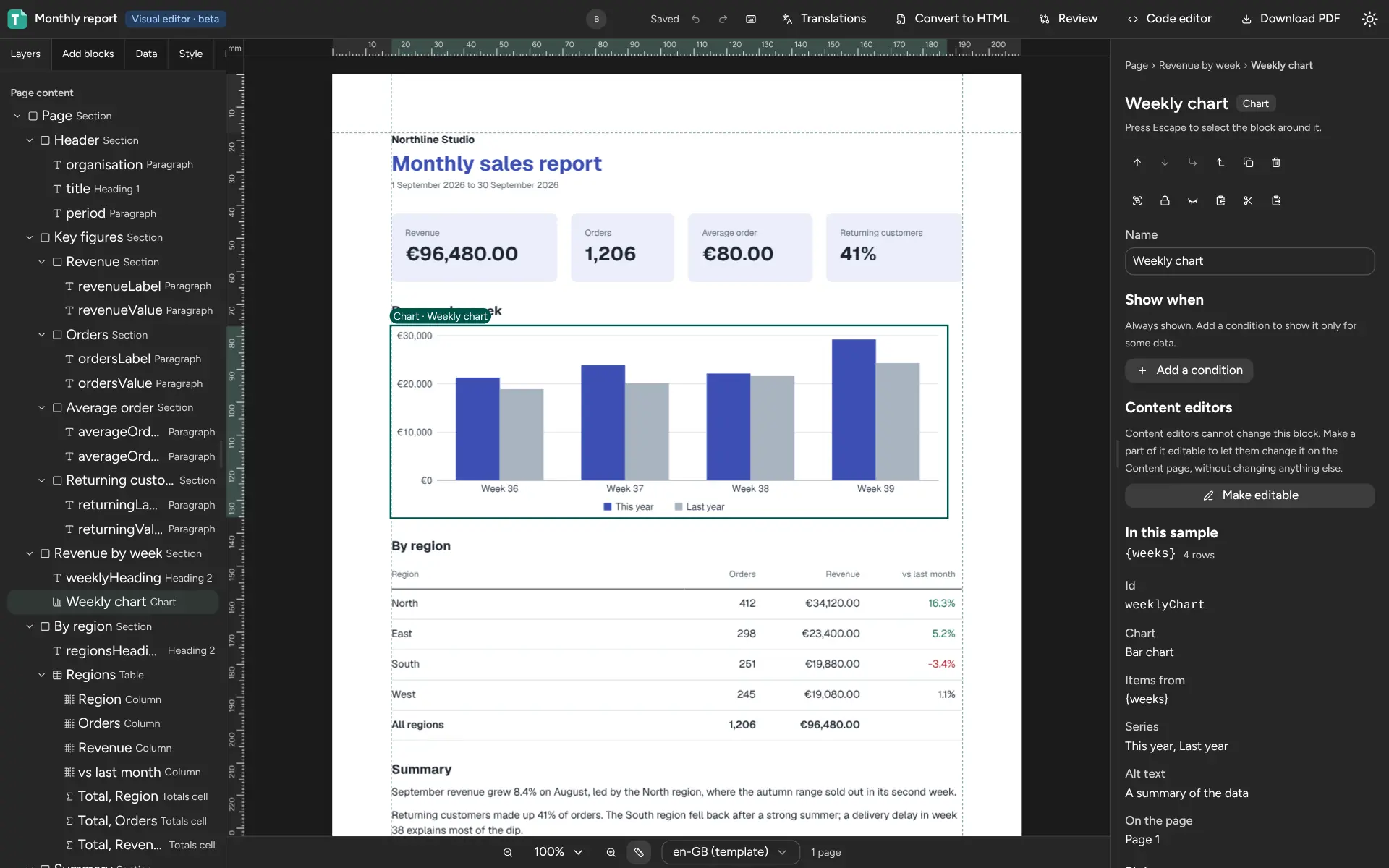The image size is (1389, 868).
Task: Click Convert to HTML
Action: click(952, 19)
